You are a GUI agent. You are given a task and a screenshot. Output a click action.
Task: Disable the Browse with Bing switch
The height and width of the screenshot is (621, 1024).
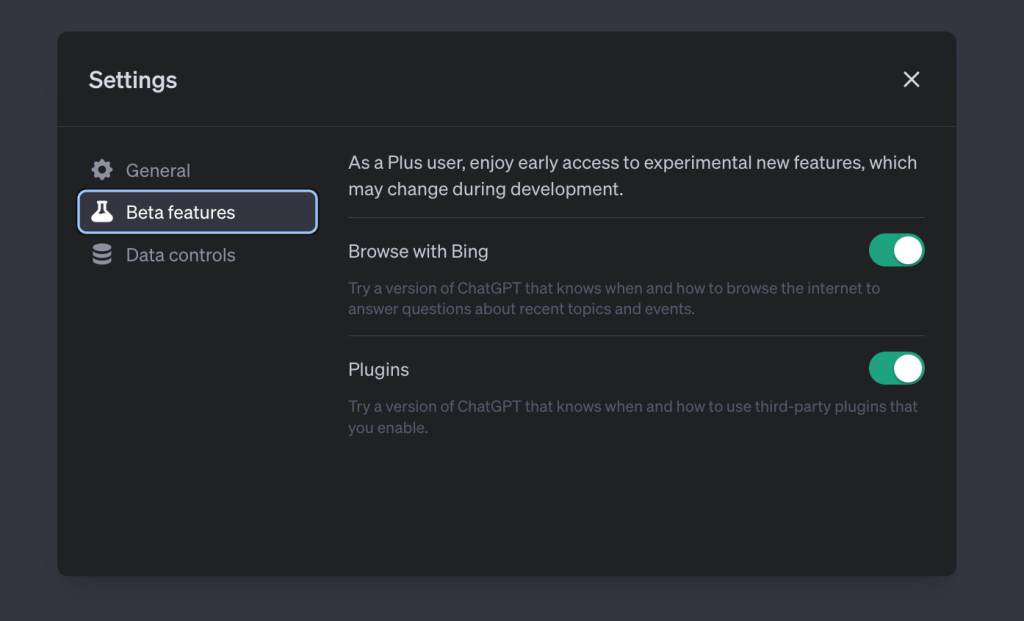(896, 250)
